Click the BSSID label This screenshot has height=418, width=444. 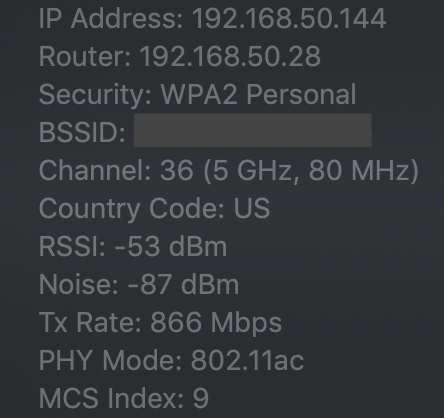pyautogui.click(x=82, y=132)
